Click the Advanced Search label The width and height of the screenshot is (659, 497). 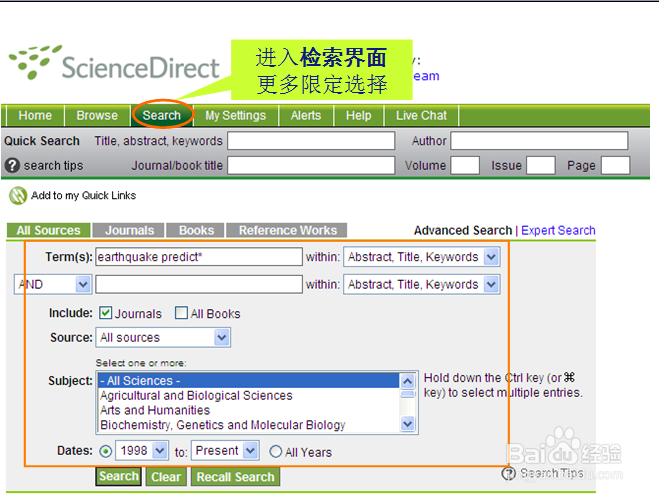tap(463, 230)
